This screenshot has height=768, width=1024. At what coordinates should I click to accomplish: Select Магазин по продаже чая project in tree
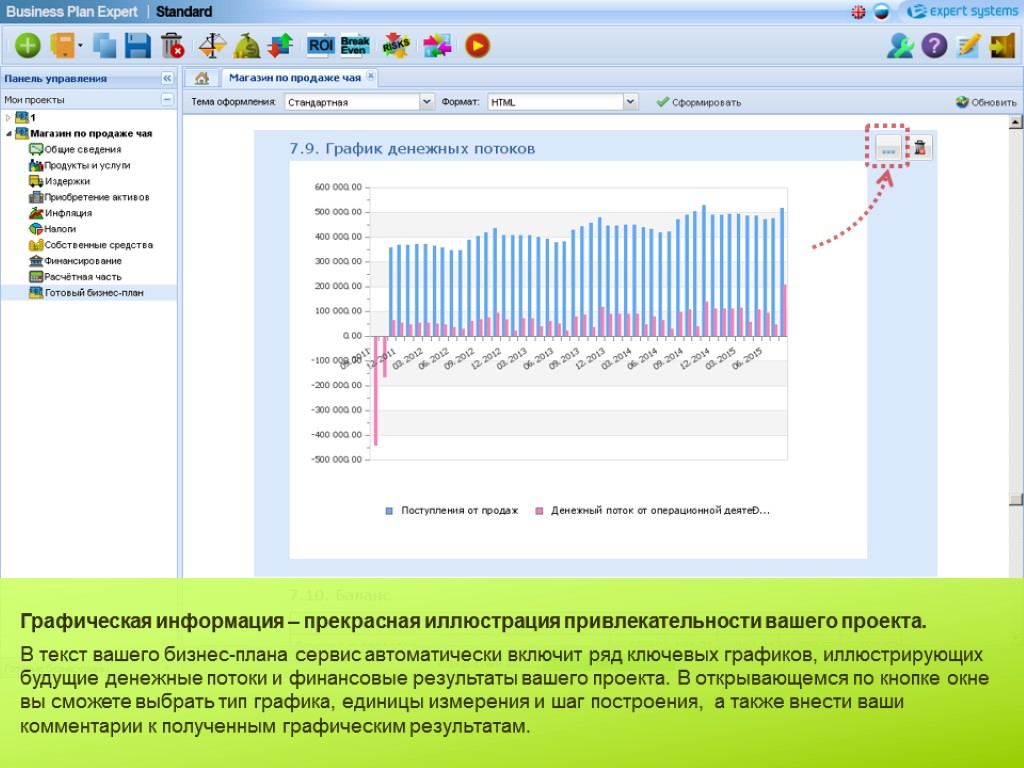84,133
